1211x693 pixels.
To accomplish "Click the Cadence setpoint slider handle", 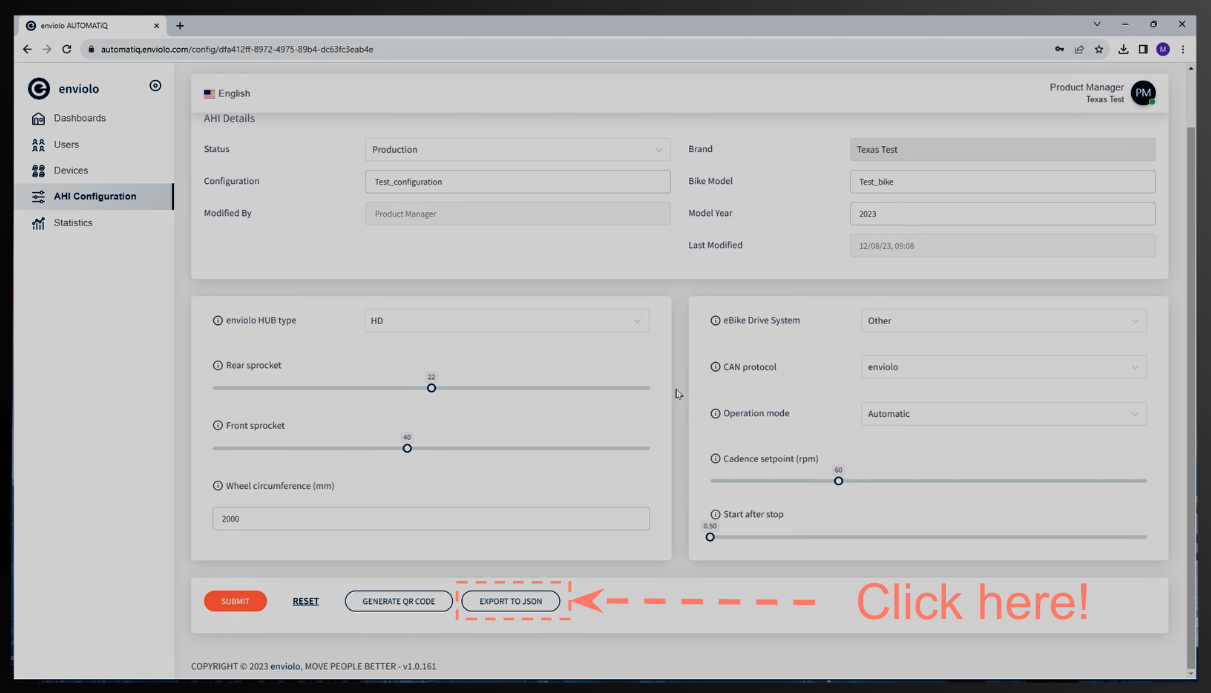I will (839, 481).
